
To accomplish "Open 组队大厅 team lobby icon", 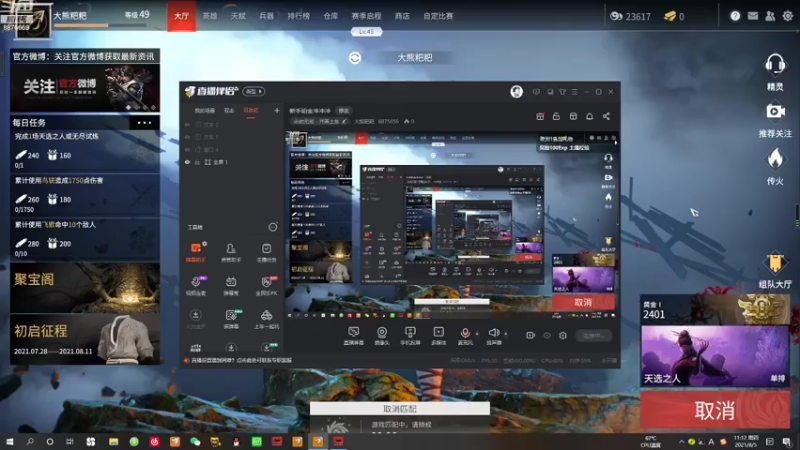I will point(775,263).
